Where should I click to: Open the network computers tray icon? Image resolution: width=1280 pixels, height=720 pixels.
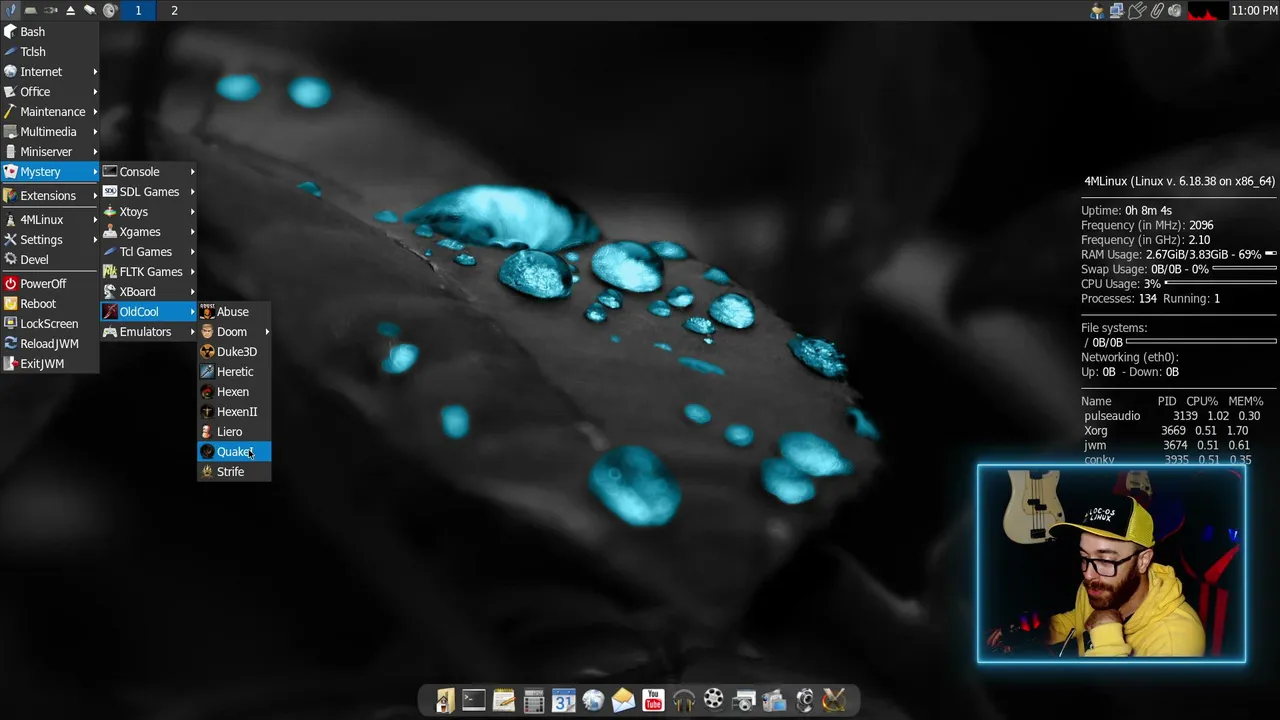(1116, 10)
